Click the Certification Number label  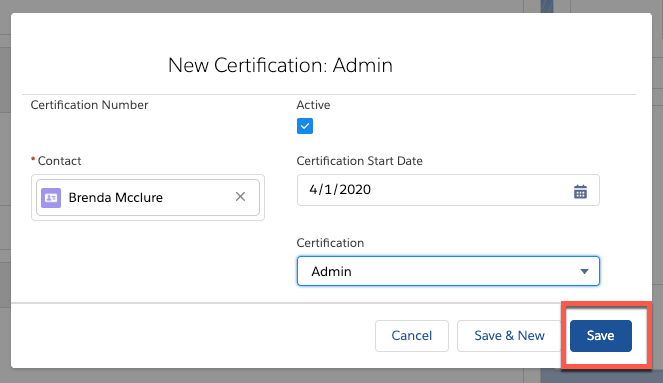click(89, 105)
